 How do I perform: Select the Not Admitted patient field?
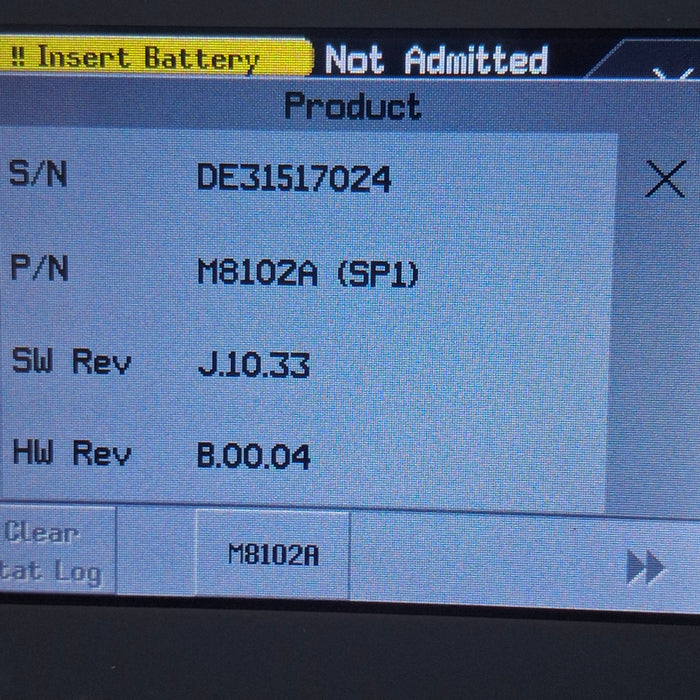pyautogui.click(x=436, y=61)
